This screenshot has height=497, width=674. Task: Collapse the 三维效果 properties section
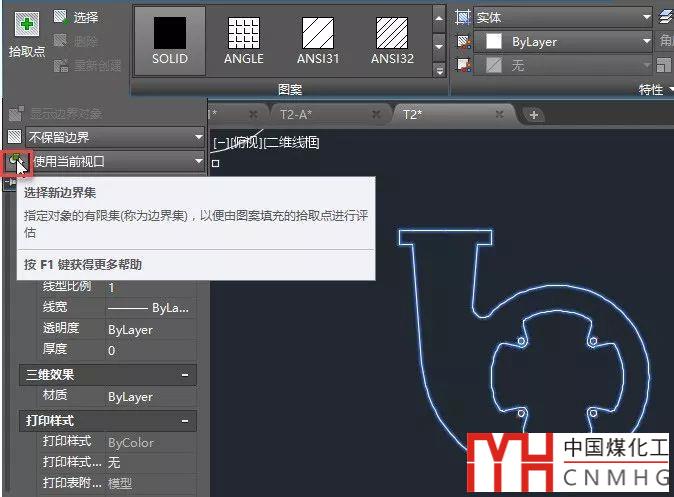pos(185,375)
